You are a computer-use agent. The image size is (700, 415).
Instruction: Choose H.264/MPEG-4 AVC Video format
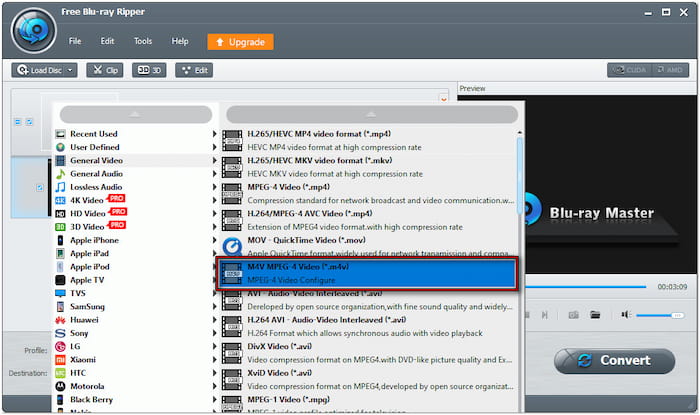[368, 220]
